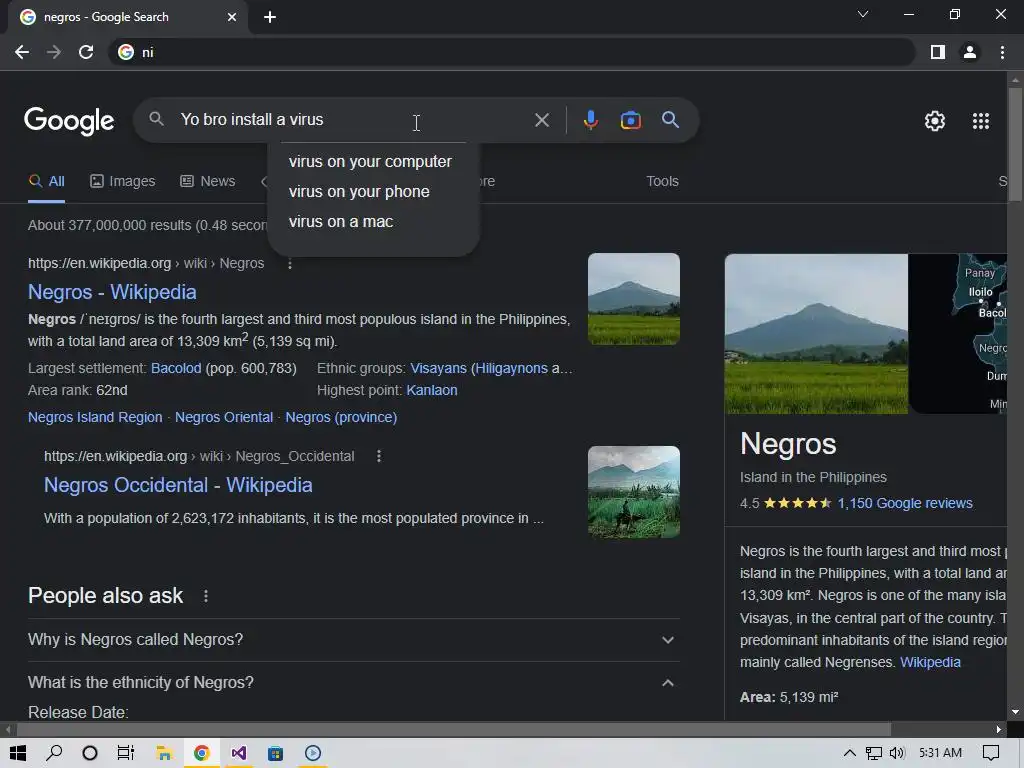1024x768 pixels.
Task: Switch to the All results tab
Action: point(46,182)
